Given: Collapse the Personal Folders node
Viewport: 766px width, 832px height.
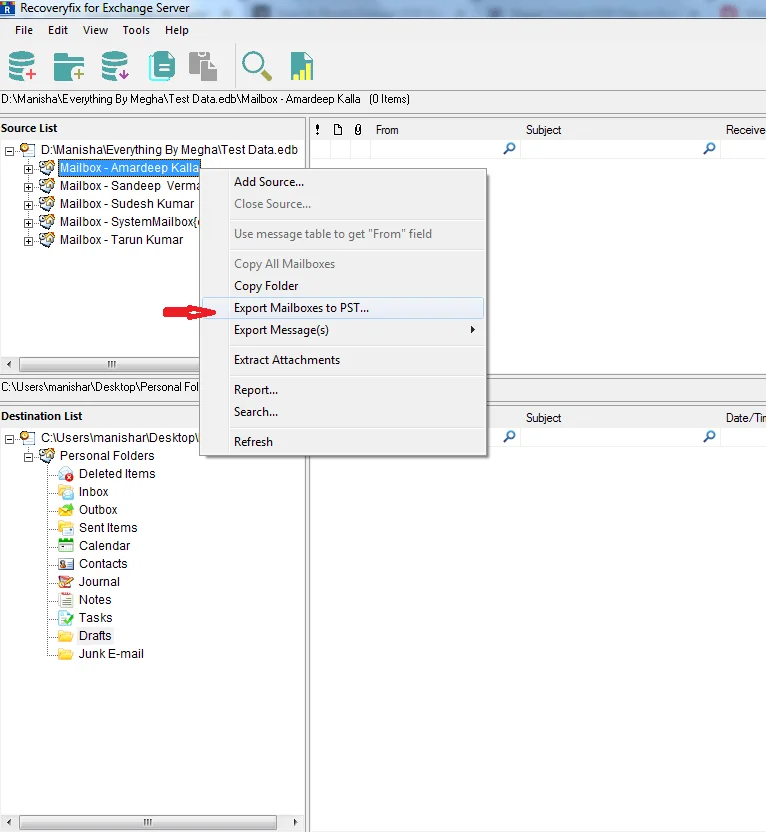Looking at the screenshot, I should pyautogui.click(x=28, y=457).
